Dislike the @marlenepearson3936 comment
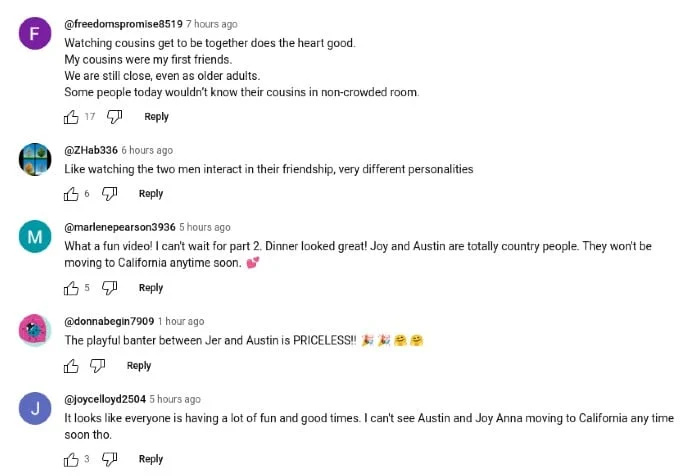Image resolution: width=680 pixels, height=476 pixels. click(x=109, y=288)
